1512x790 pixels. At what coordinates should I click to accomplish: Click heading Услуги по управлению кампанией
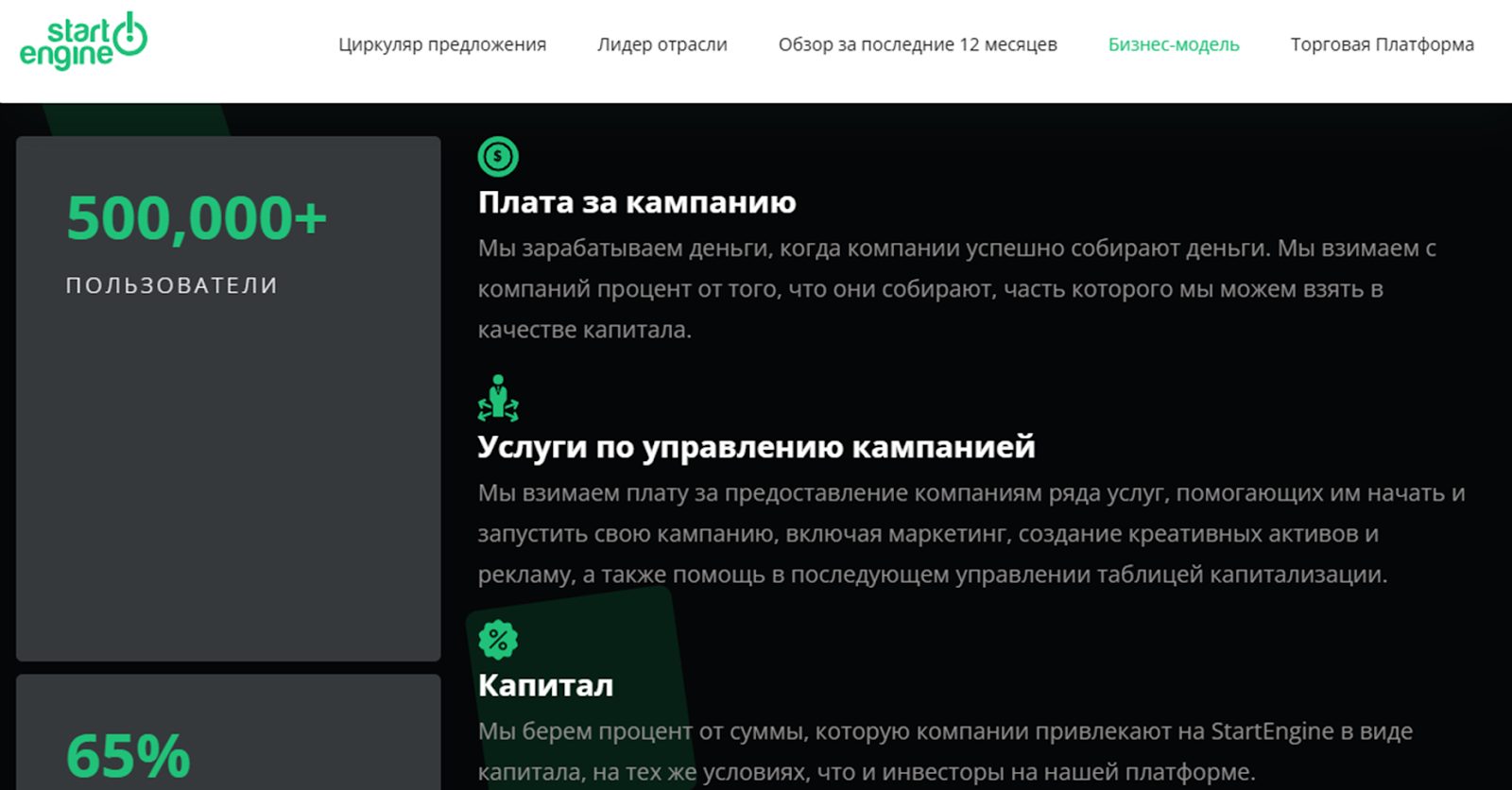(x=756, y=446)
